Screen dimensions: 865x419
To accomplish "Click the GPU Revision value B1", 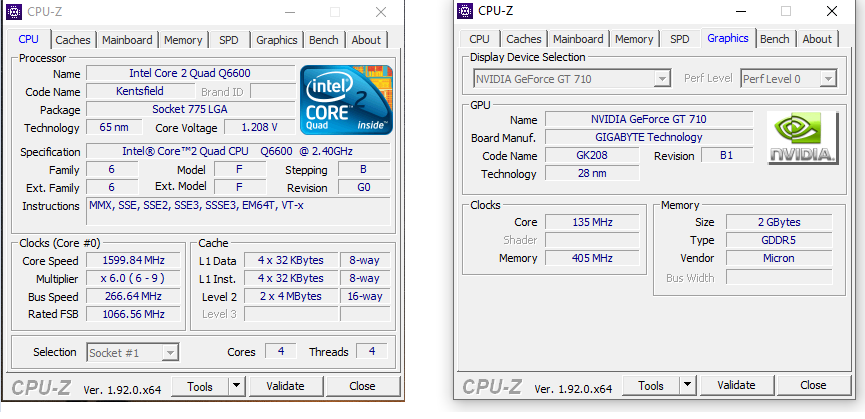I will click(x=727, y=155).
